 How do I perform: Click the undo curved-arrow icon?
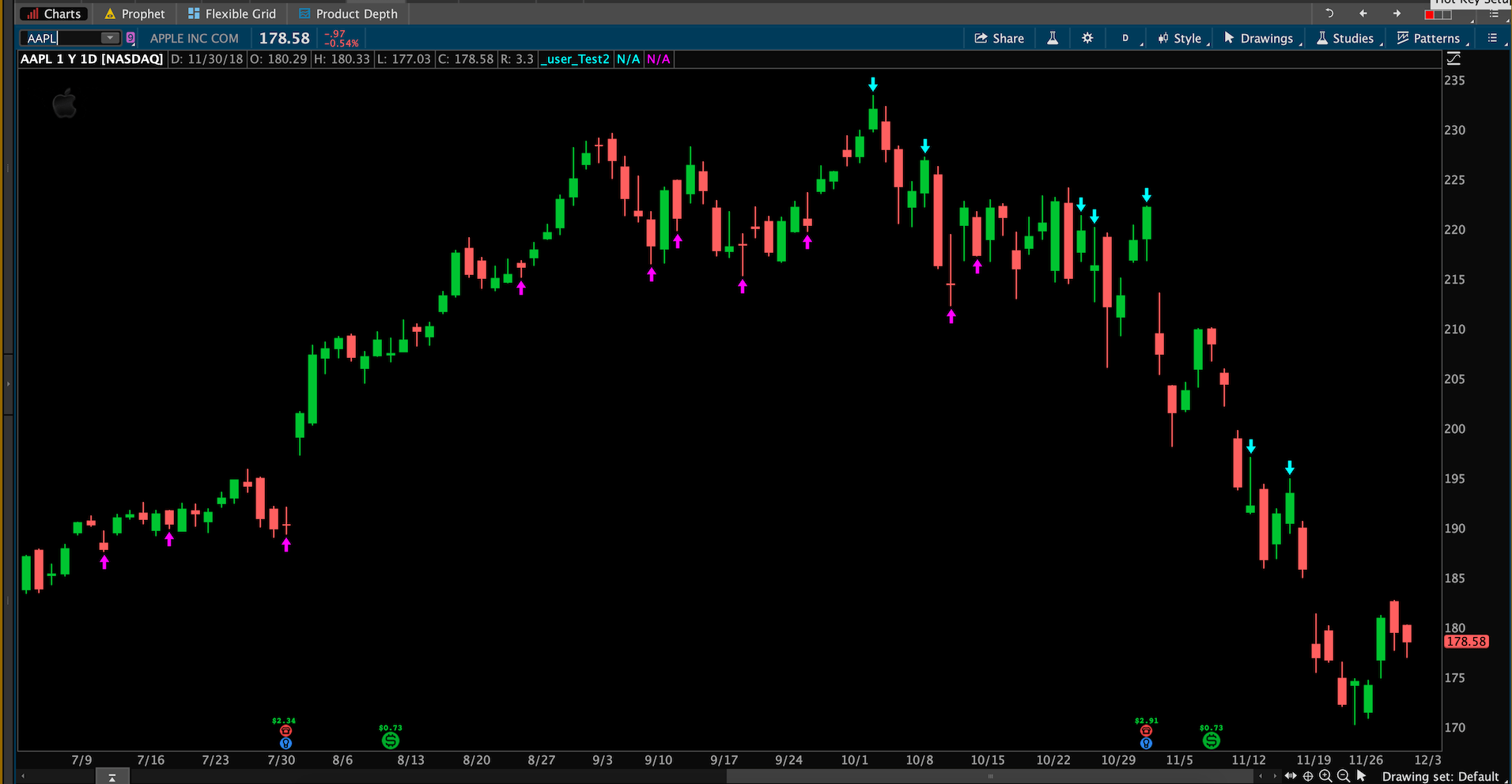[1329, 13]
